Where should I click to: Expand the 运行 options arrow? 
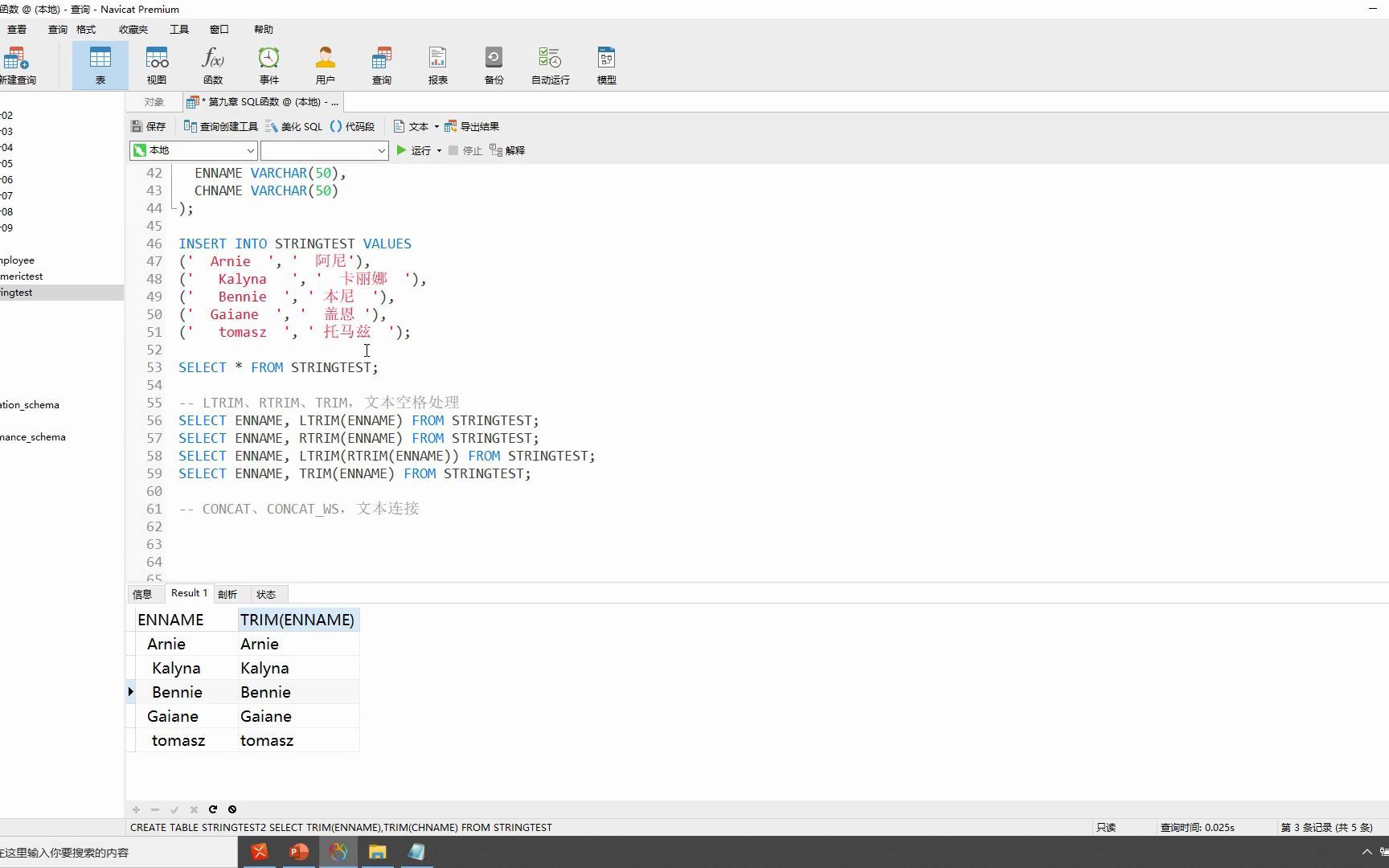click(x=439, y=150)
